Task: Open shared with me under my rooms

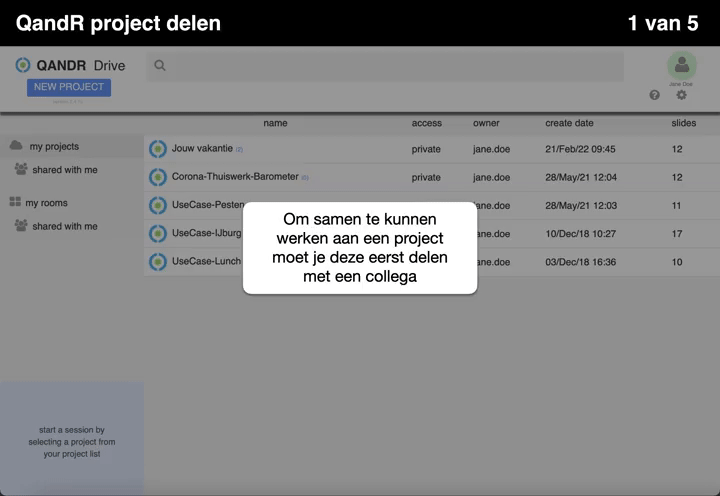Action: [x=64, y=226]
